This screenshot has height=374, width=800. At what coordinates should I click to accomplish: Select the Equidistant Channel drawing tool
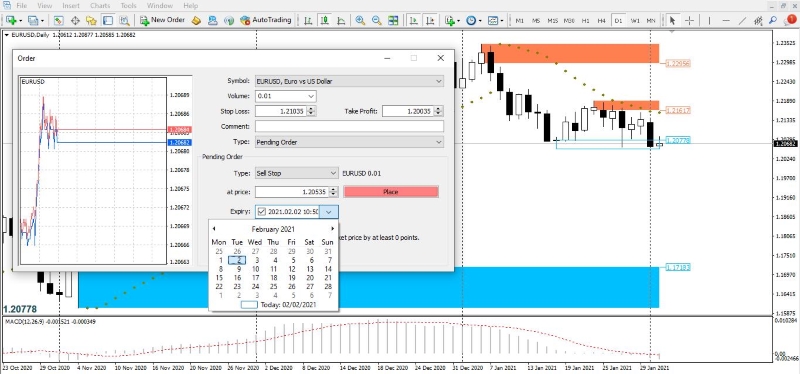pyautogui.click(x=759, y=20)
